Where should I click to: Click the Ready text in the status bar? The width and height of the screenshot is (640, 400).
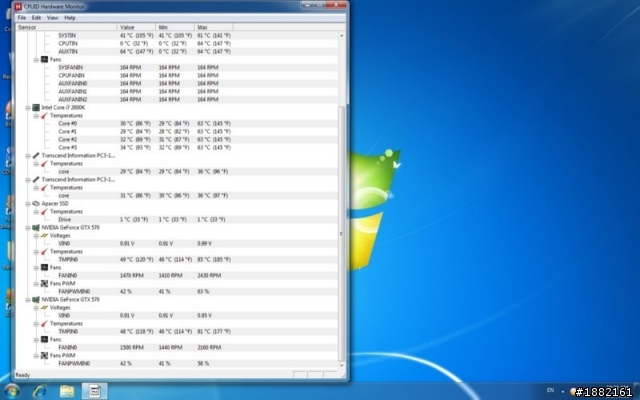[x=22, y=375]
